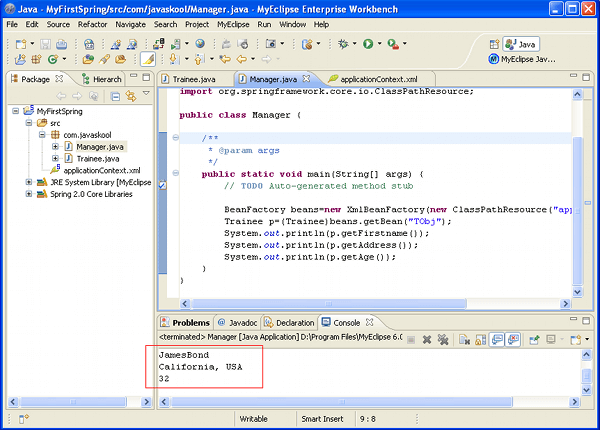Click Remove Launch X icon in Console
The height and width of the screenshot is (430, 600).
pos(427,340)
